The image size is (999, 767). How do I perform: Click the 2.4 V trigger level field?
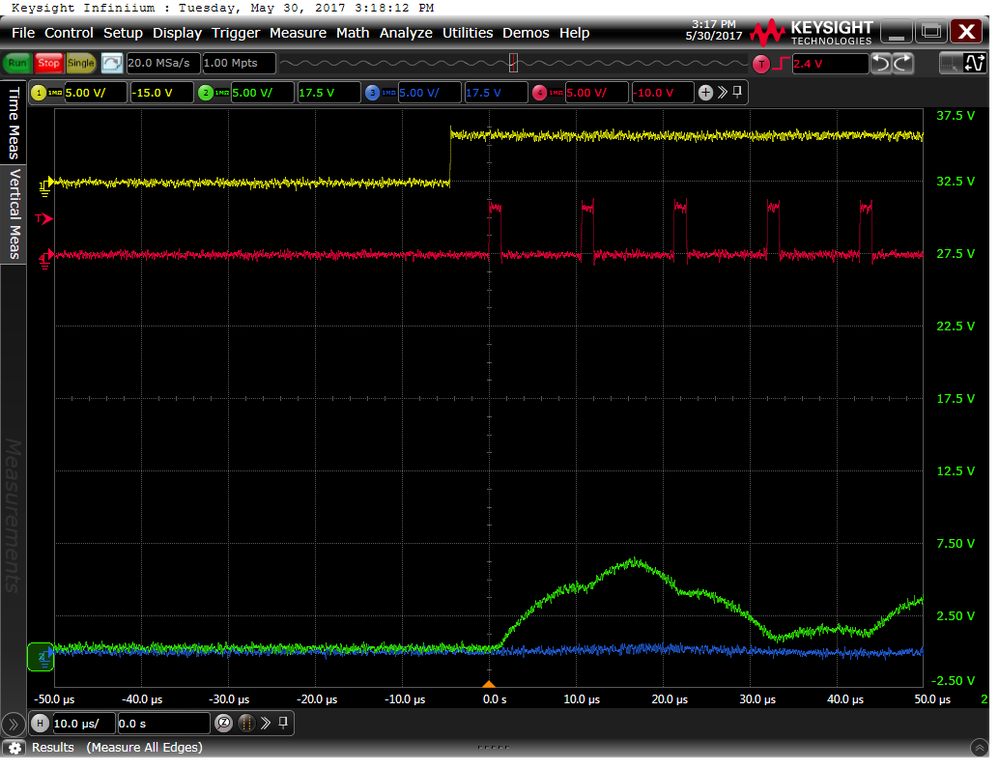tap(830, 64)
